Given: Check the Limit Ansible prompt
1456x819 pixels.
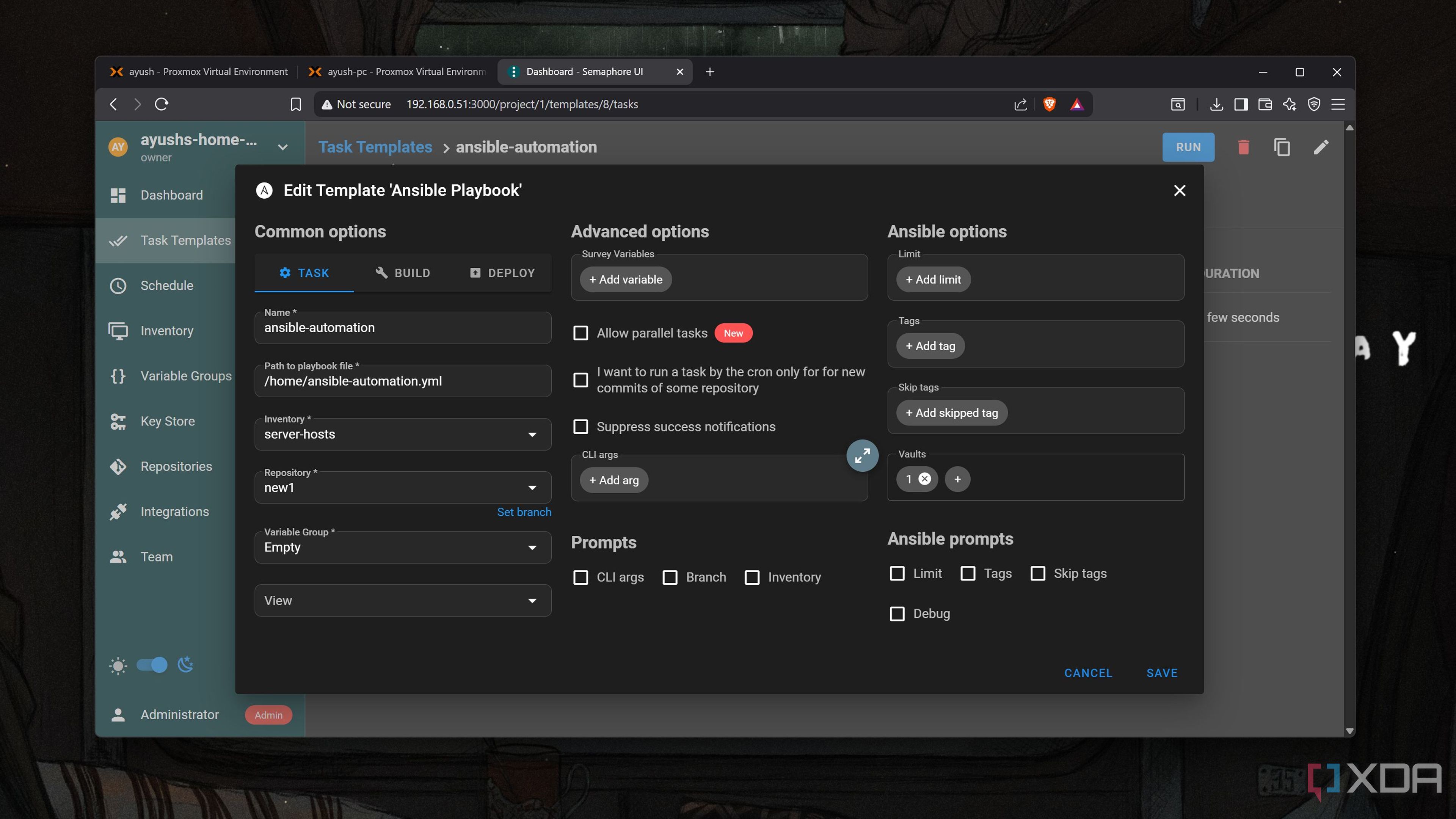Looking at the screenshot, I should 897,574.
